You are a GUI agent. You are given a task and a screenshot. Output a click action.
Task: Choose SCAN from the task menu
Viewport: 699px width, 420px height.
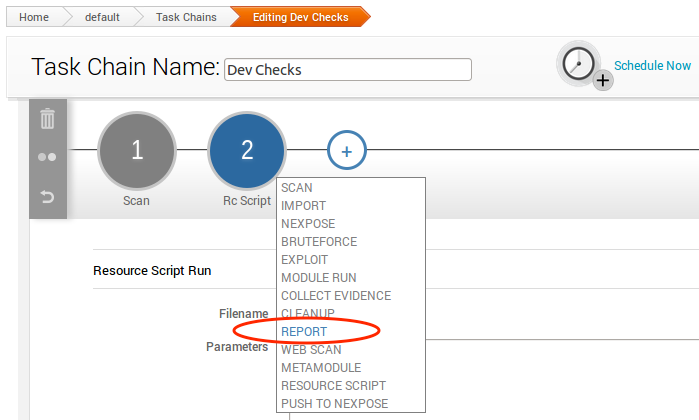(297, 188)
